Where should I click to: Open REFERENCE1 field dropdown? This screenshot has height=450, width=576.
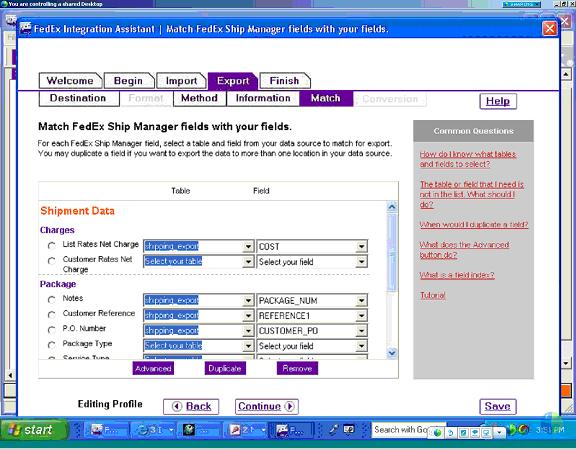tap(361, 316)
